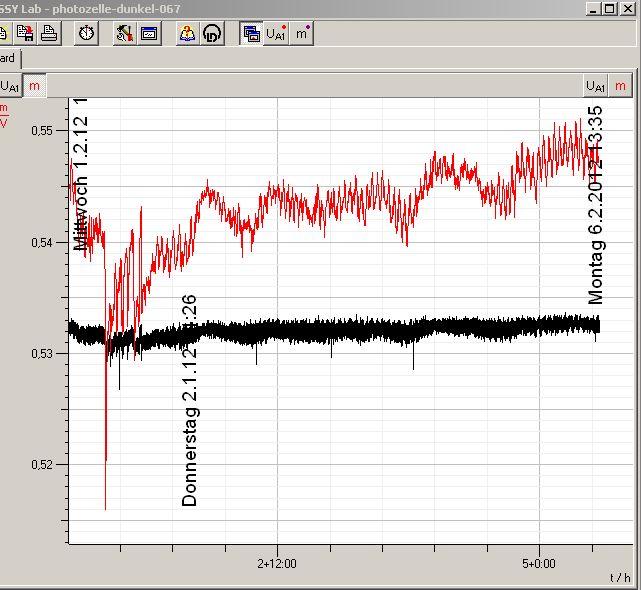Click the 0,54 y-axis label
Screen dimensions: 641x590
tap(42, 242)
